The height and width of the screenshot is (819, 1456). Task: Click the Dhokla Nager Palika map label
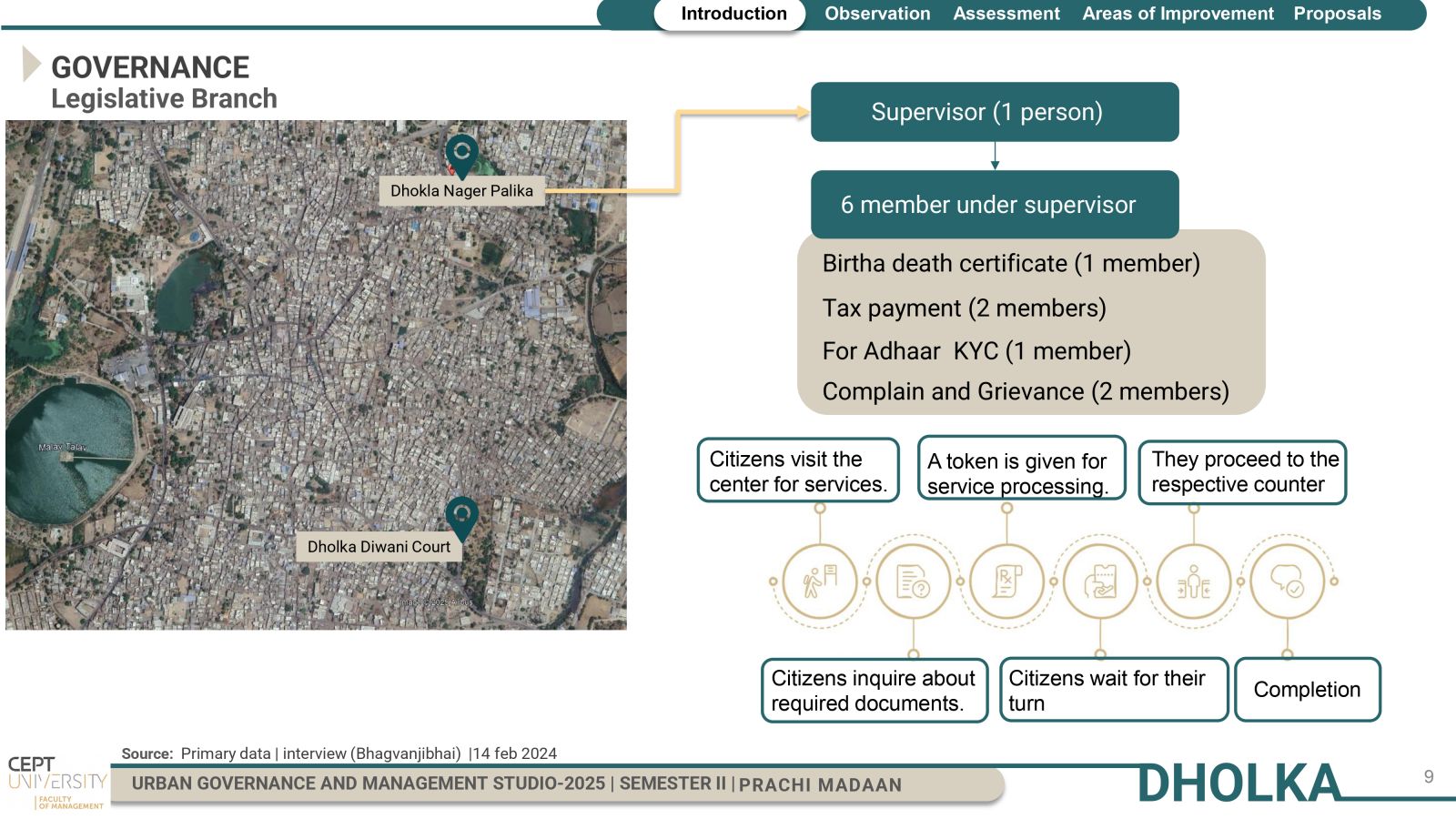pyautogui.click(x=461, y=190)
